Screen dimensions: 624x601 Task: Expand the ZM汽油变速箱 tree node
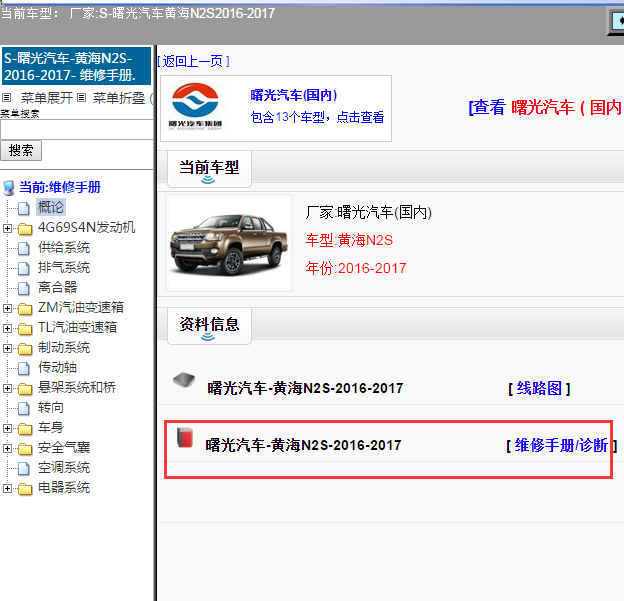[7, 308]
